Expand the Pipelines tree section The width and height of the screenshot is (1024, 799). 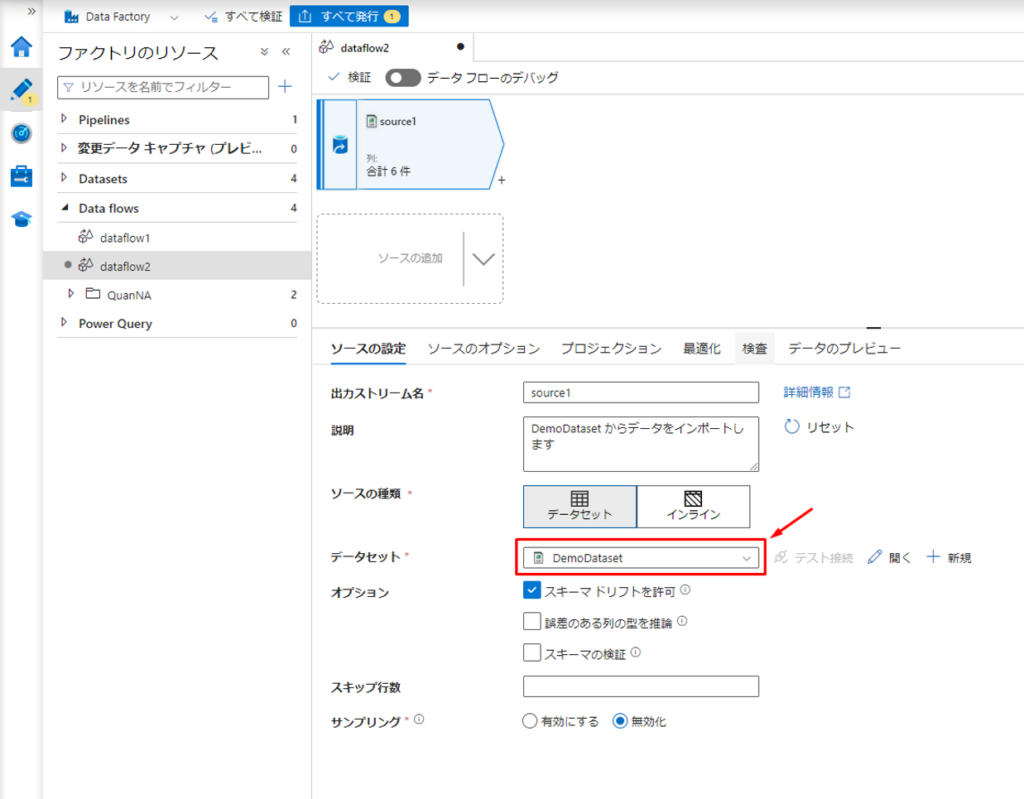[65, 120]
